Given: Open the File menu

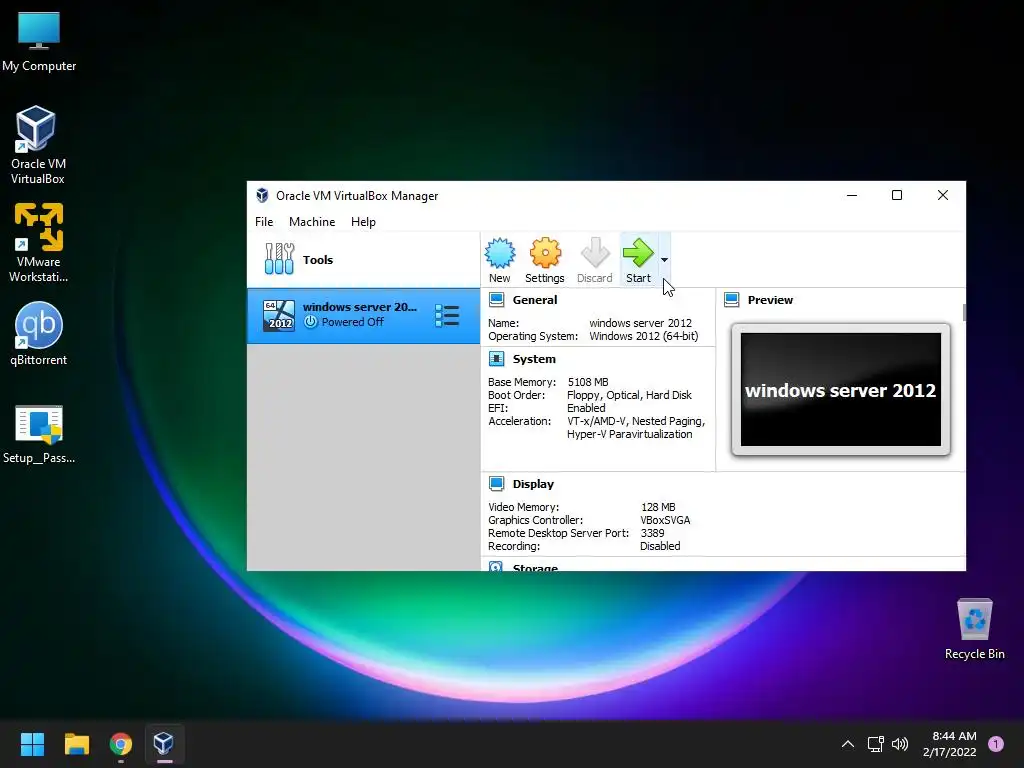Looking at the screenshot, I should [264, 222].
